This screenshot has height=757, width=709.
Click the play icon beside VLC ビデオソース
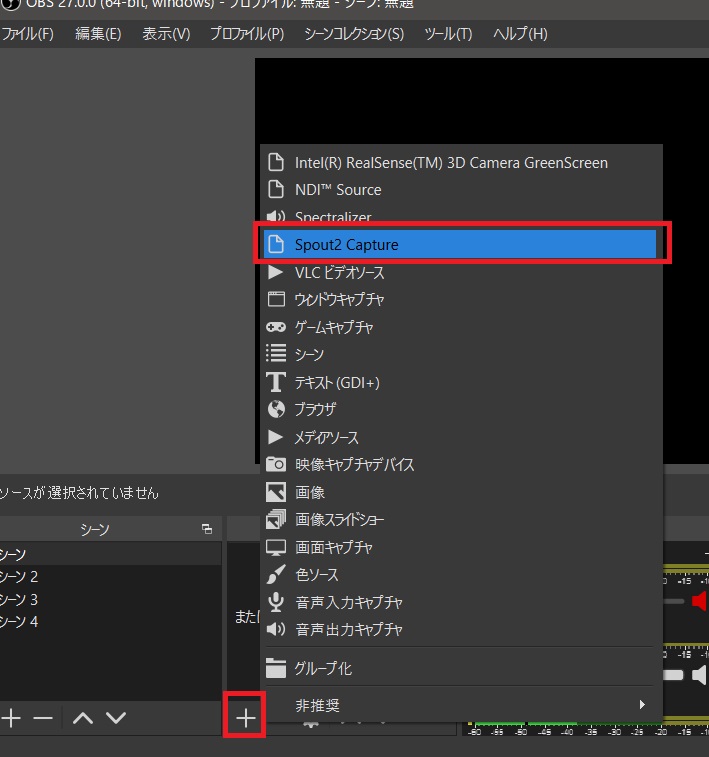pos(276,272)
